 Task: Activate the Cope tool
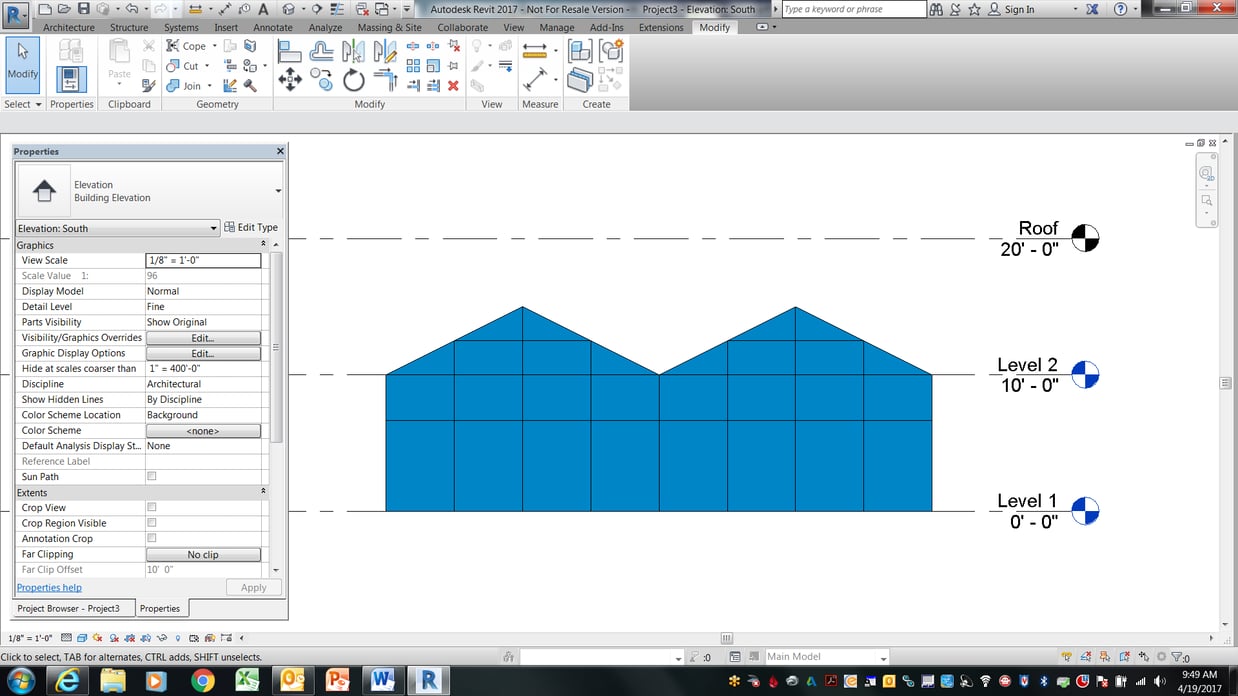pos(190,45)
